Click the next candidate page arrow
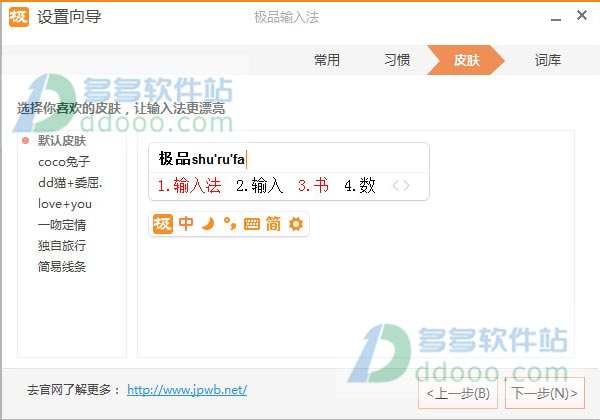Viewport: 600px width, 420px height. tap(406, 186)
